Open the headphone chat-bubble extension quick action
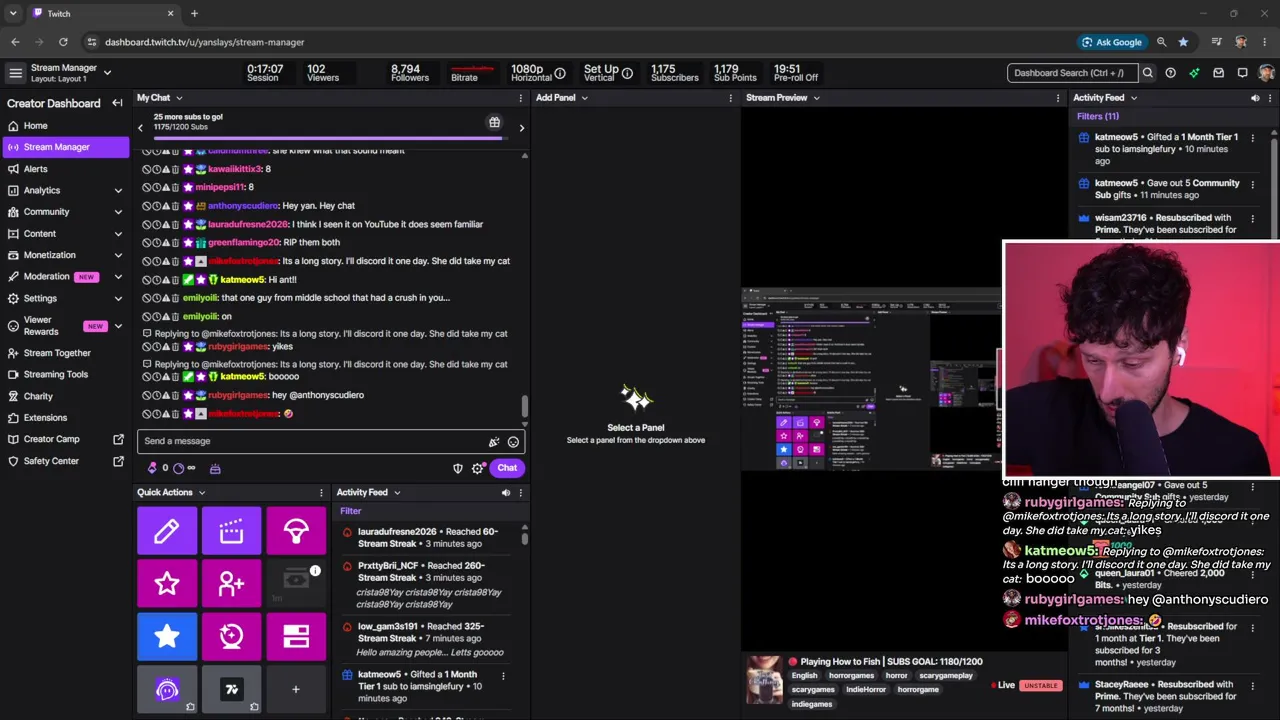Screen dimensions: 1280x720 point(167,689)
